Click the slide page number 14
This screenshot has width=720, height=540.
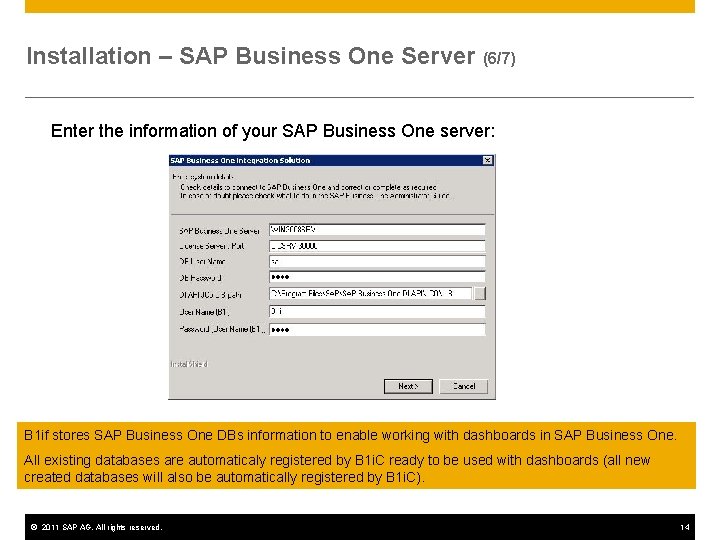[x=685, y=527]
